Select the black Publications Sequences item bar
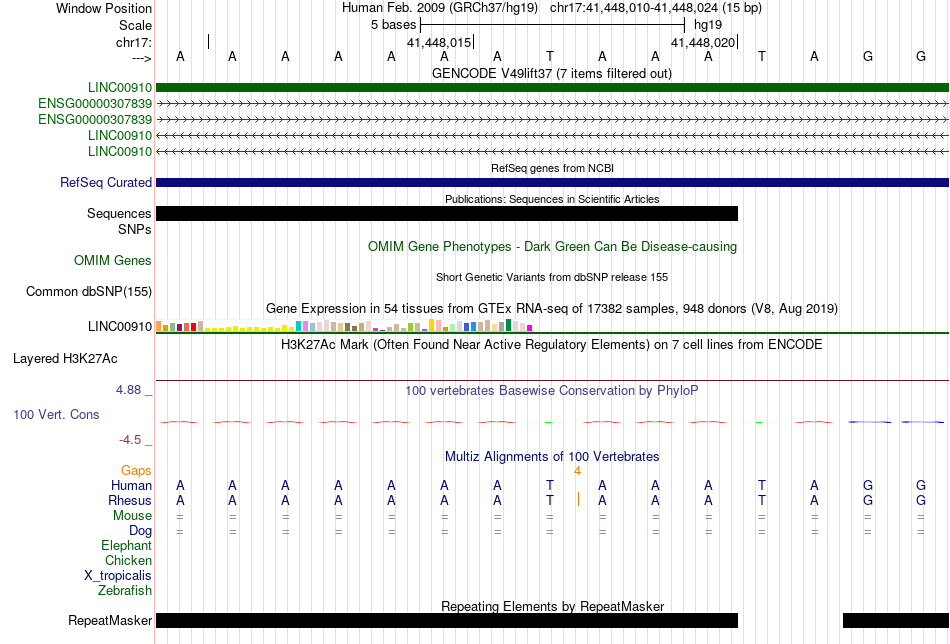950x644 pixels. tap(447, 213)
